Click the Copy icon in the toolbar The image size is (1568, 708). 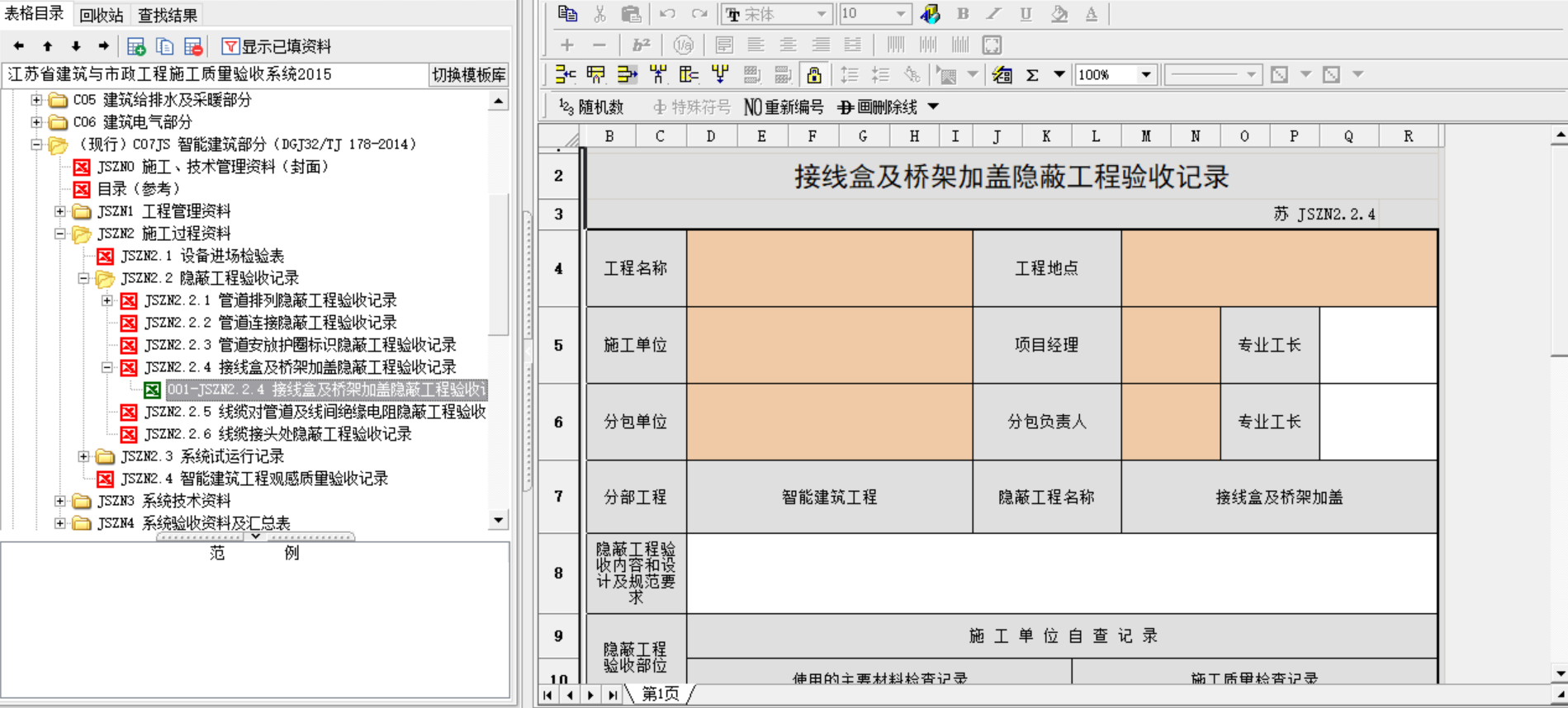pyautogui.click(x=567, y=14)
